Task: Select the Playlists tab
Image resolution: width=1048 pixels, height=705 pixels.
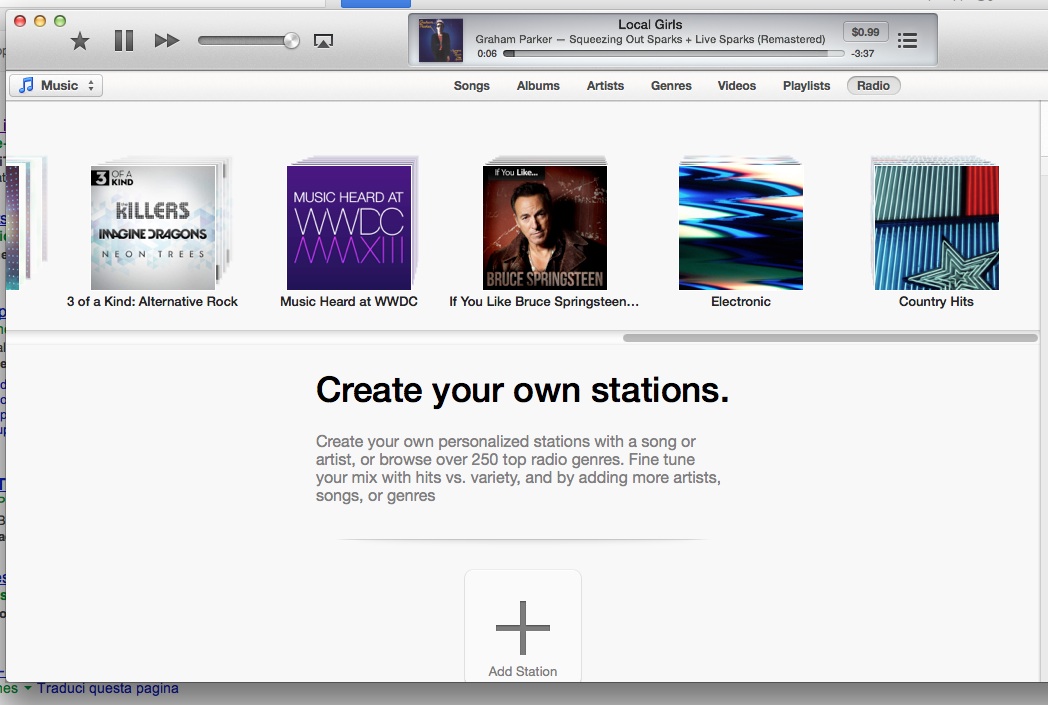Action: click(x=806, y=86)
